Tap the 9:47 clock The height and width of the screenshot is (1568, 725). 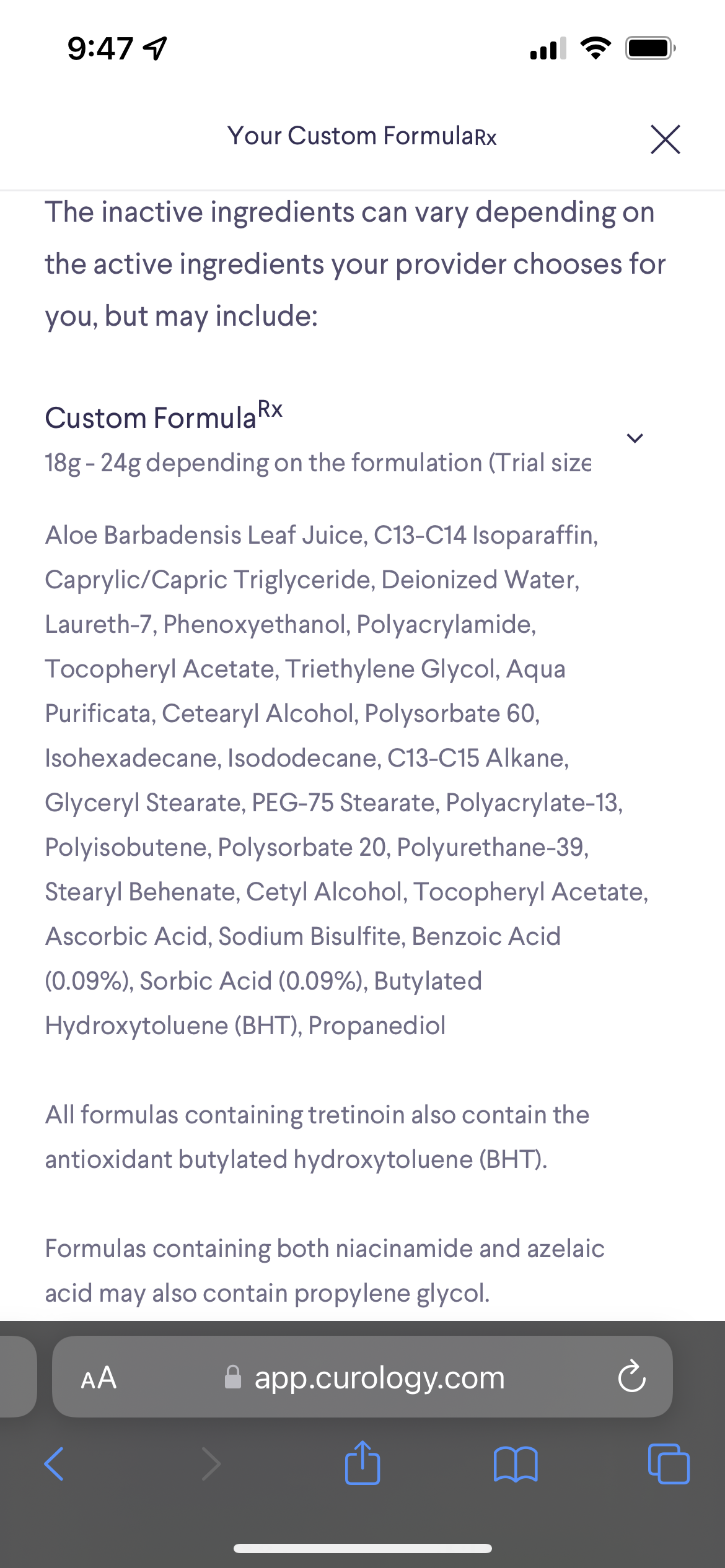click(100, 48)
